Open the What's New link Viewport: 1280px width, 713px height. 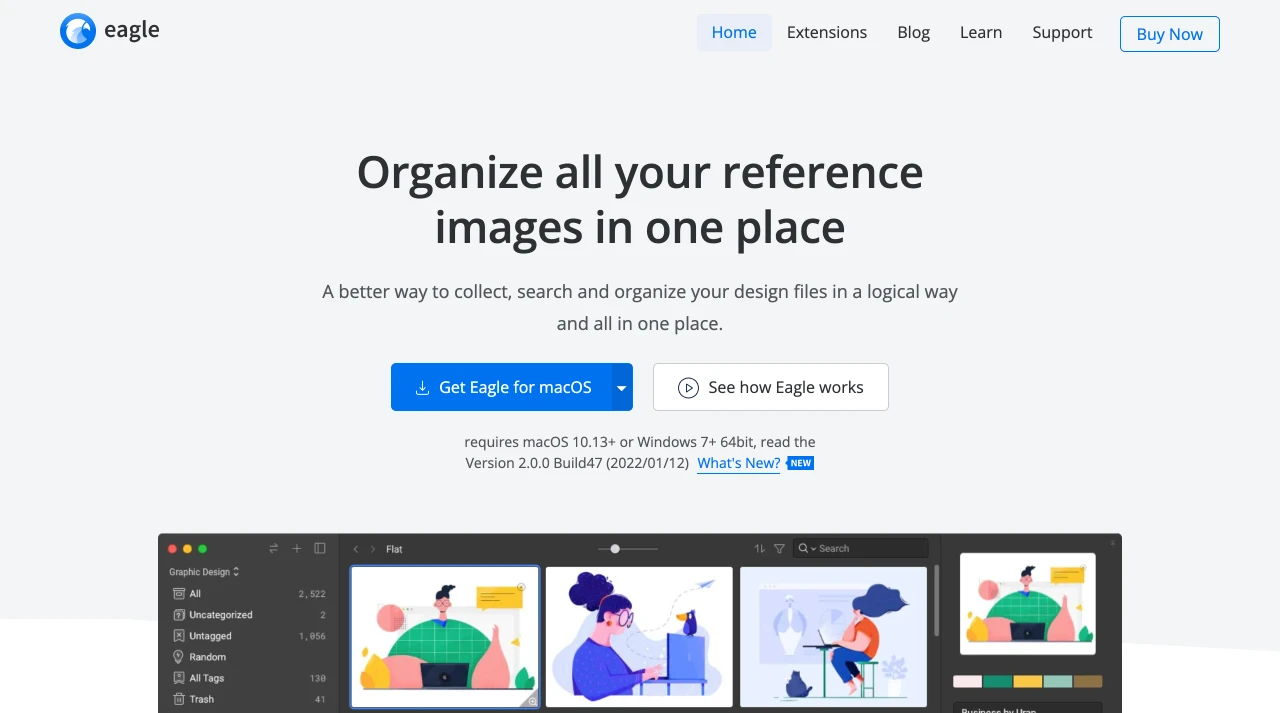click(738, 463)
